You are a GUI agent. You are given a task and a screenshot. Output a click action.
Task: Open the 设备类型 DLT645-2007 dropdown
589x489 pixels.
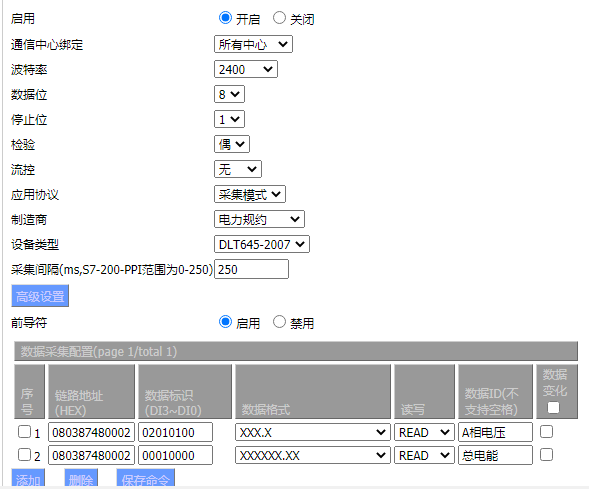tap(262, 244)
